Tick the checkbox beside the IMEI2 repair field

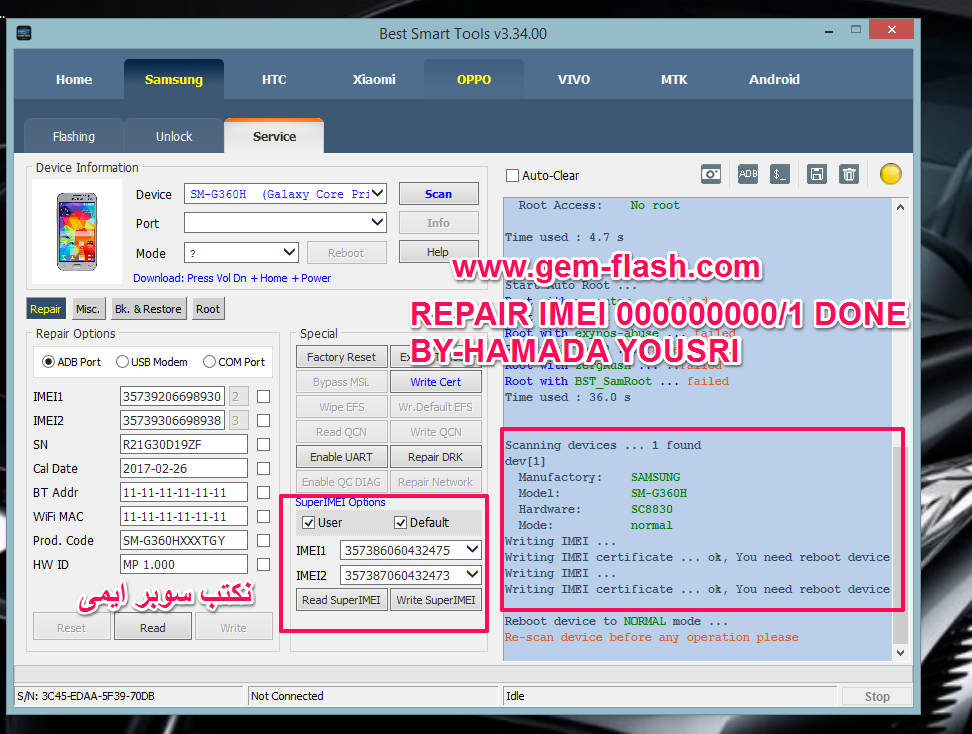pos(263,420)
